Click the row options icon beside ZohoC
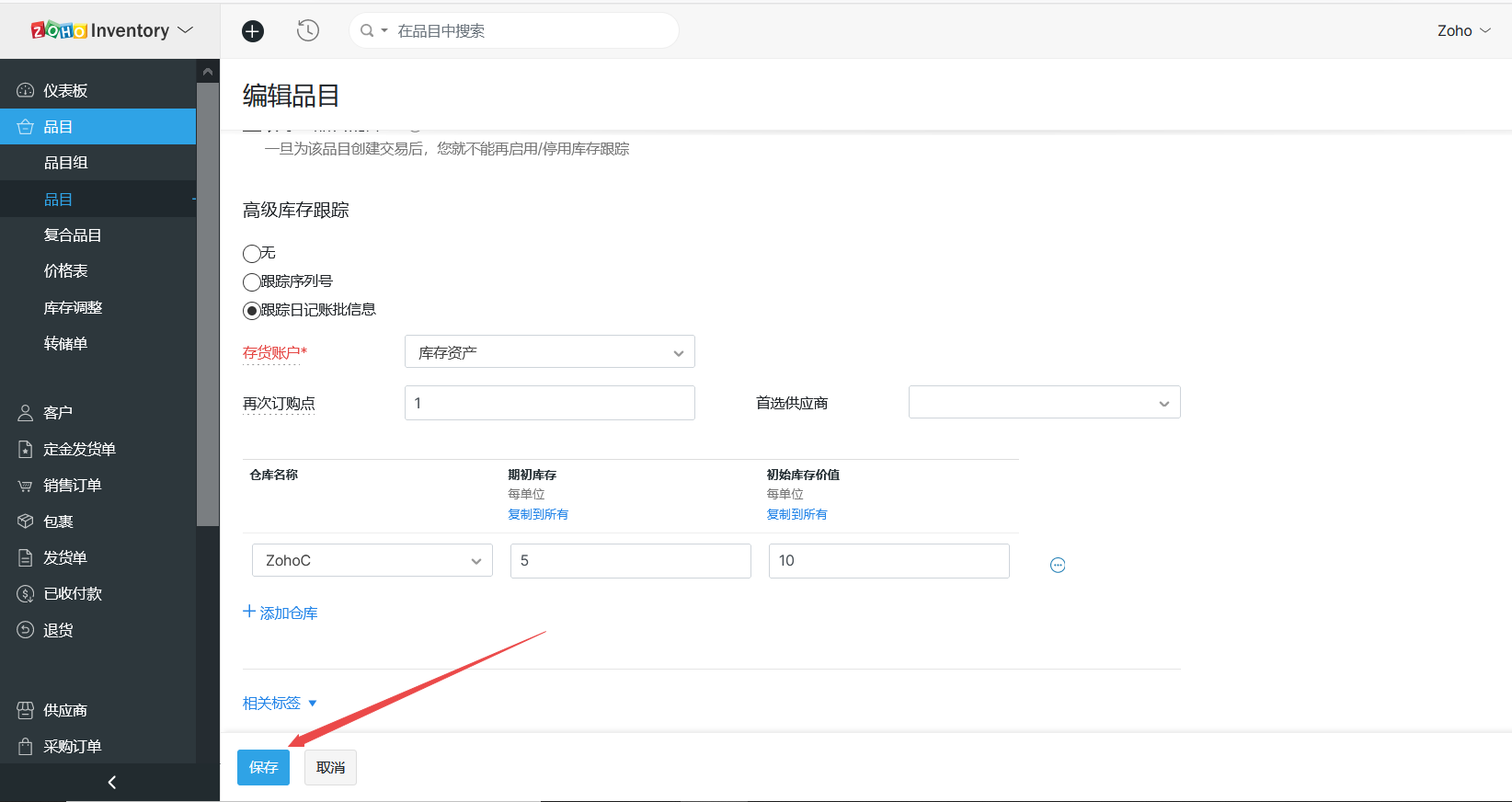The height and width of the screenshot is (802, 1512). [1058, 565]
